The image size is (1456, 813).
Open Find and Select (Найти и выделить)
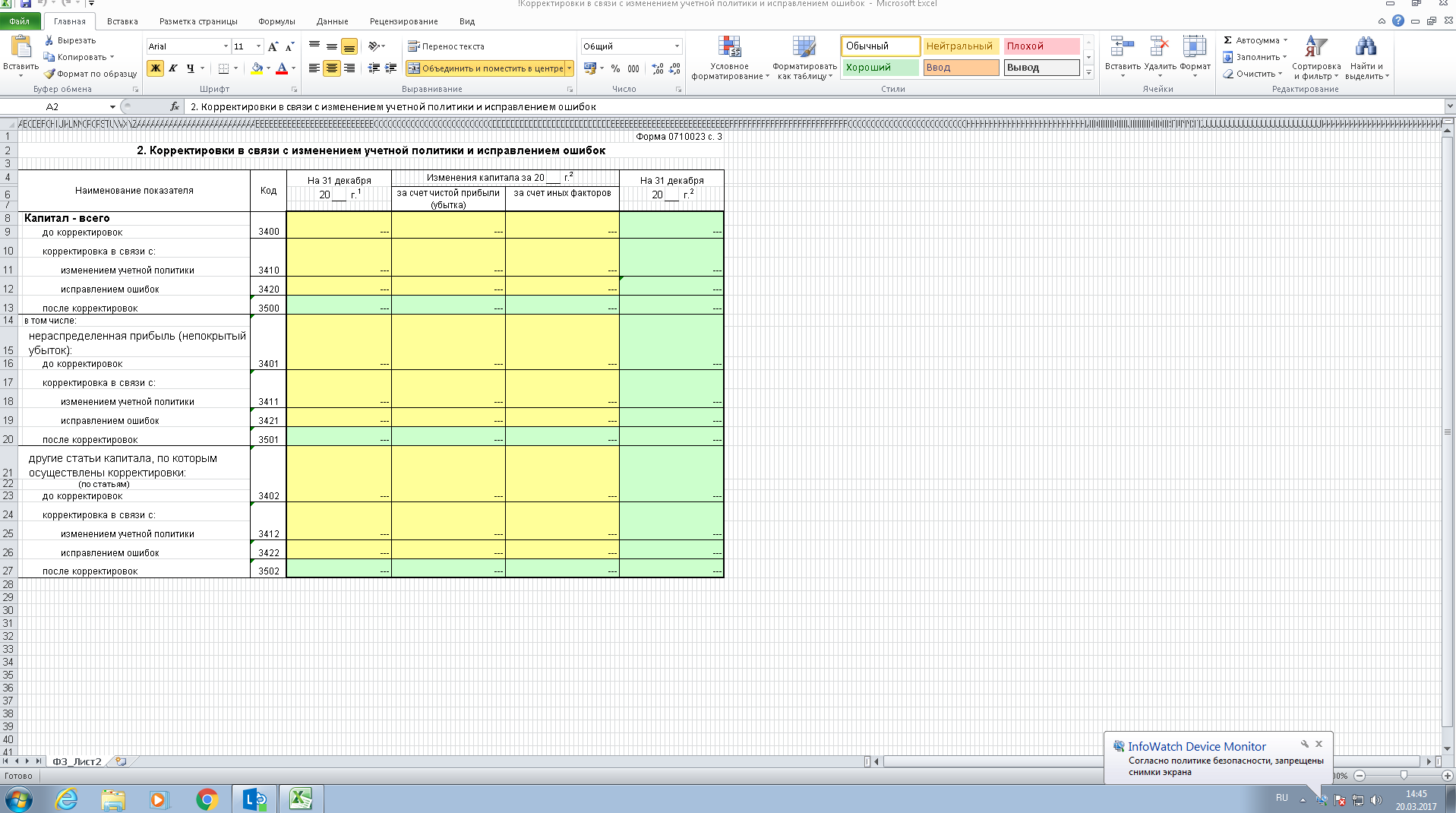[x=1366, y=58]
